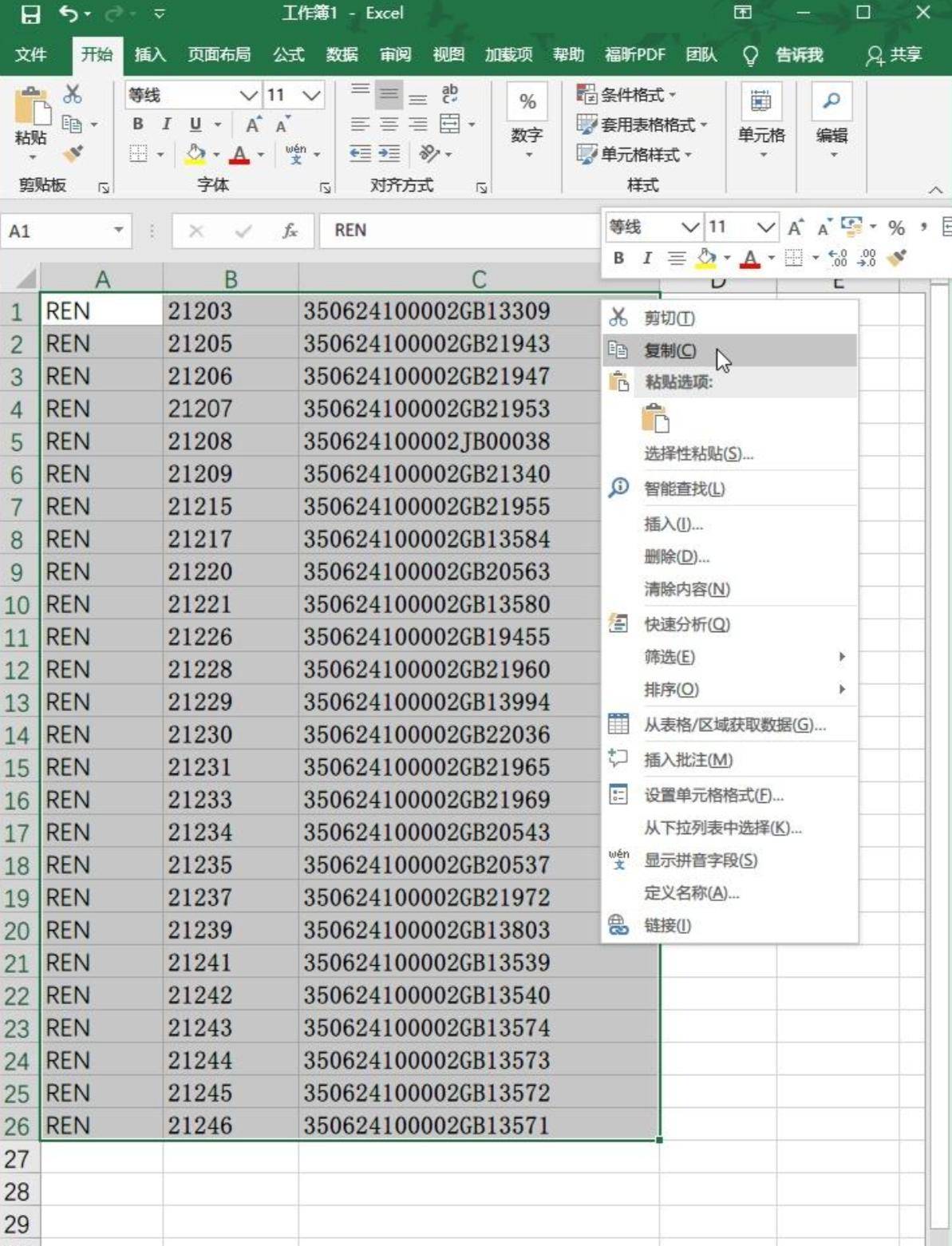Open the font name dropdown in the ribbon
The image size is (952, 1246).
click(x=248, y=95)
